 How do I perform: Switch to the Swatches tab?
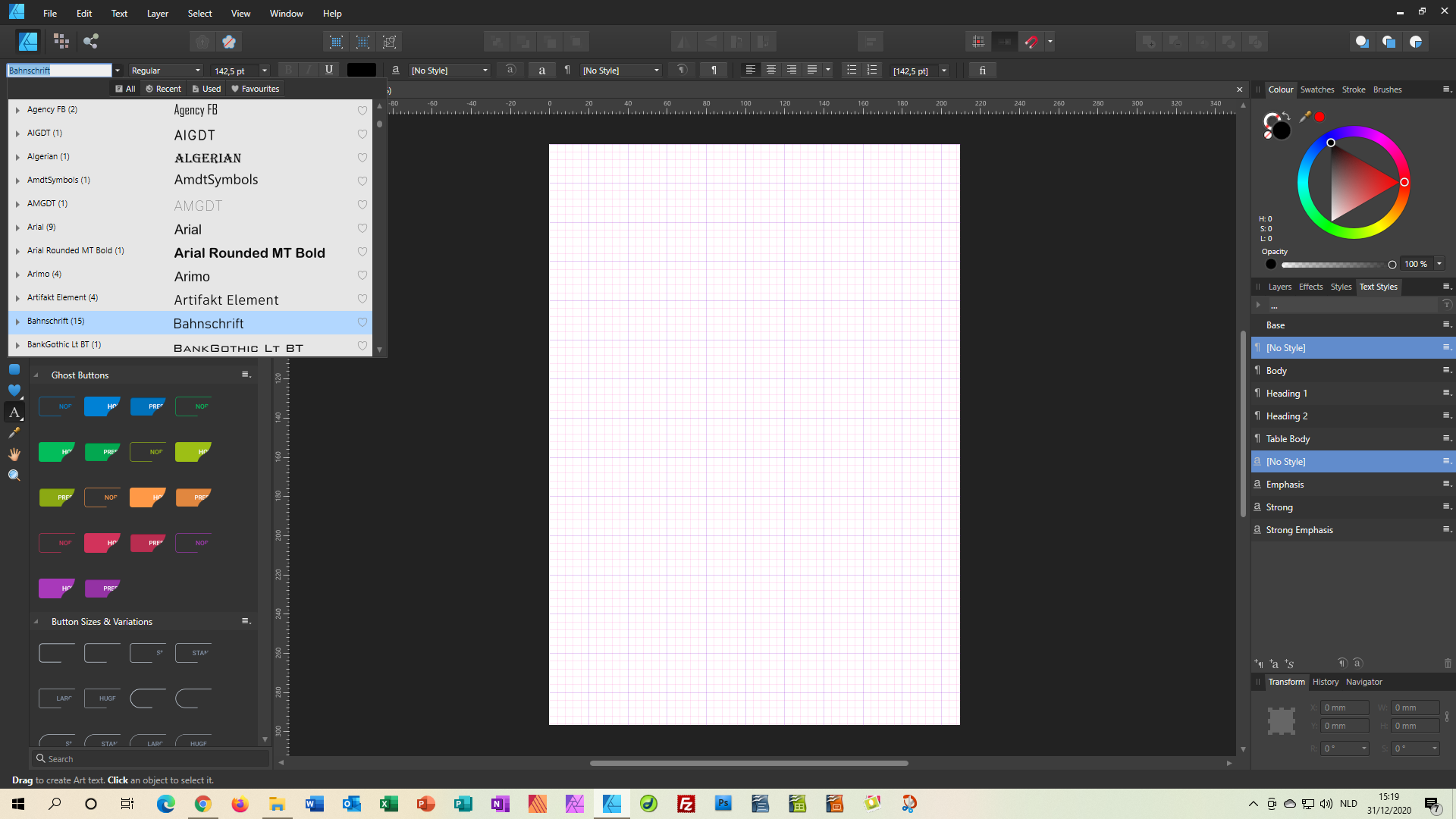point(1317,89)
